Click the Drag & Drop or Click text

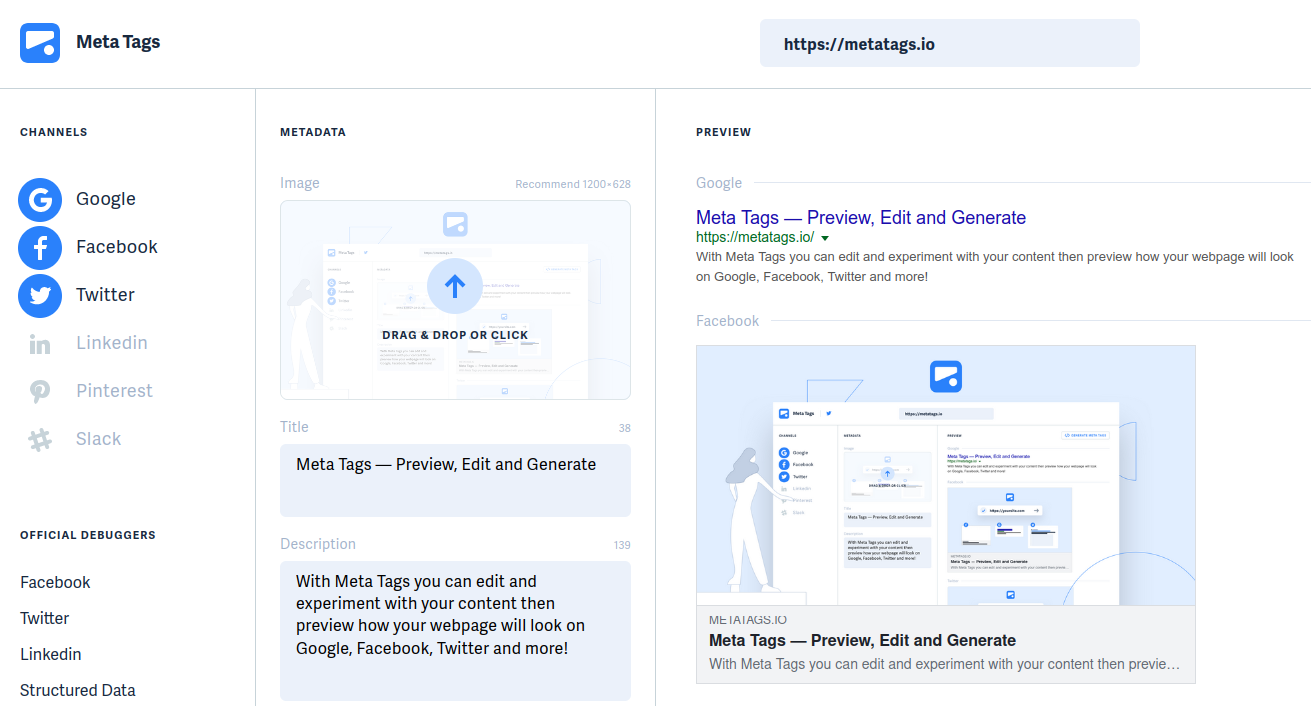click(x=455, y=335)
